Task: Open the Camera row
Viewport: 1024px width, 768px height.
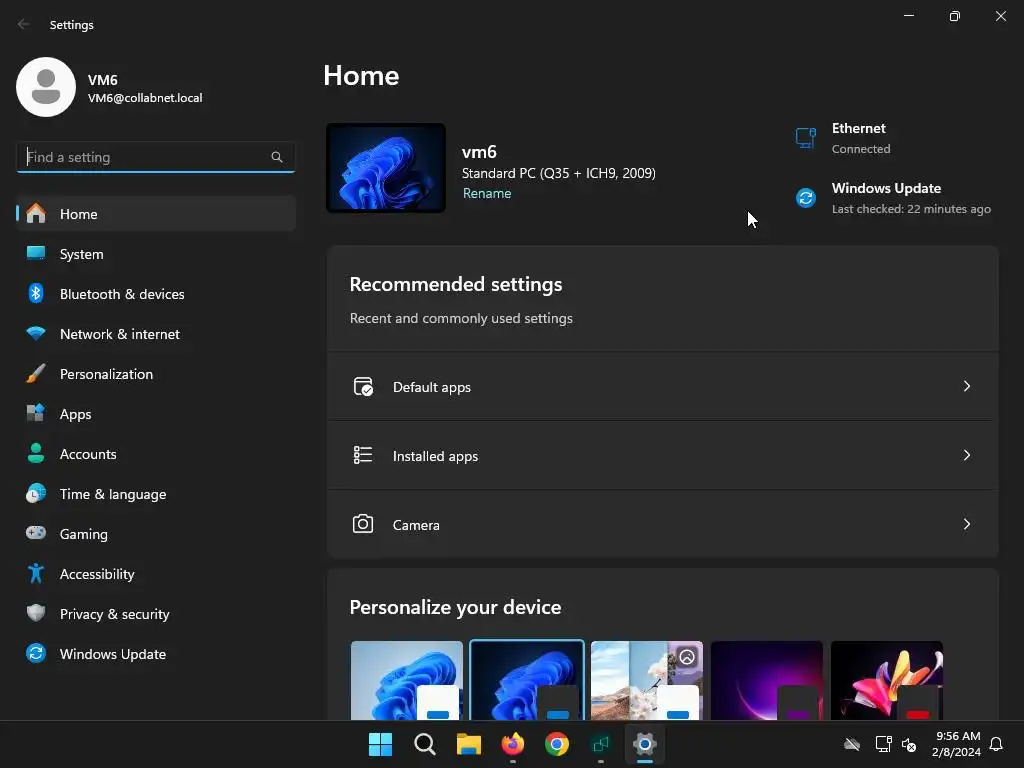Action: [x=663, y=524]
